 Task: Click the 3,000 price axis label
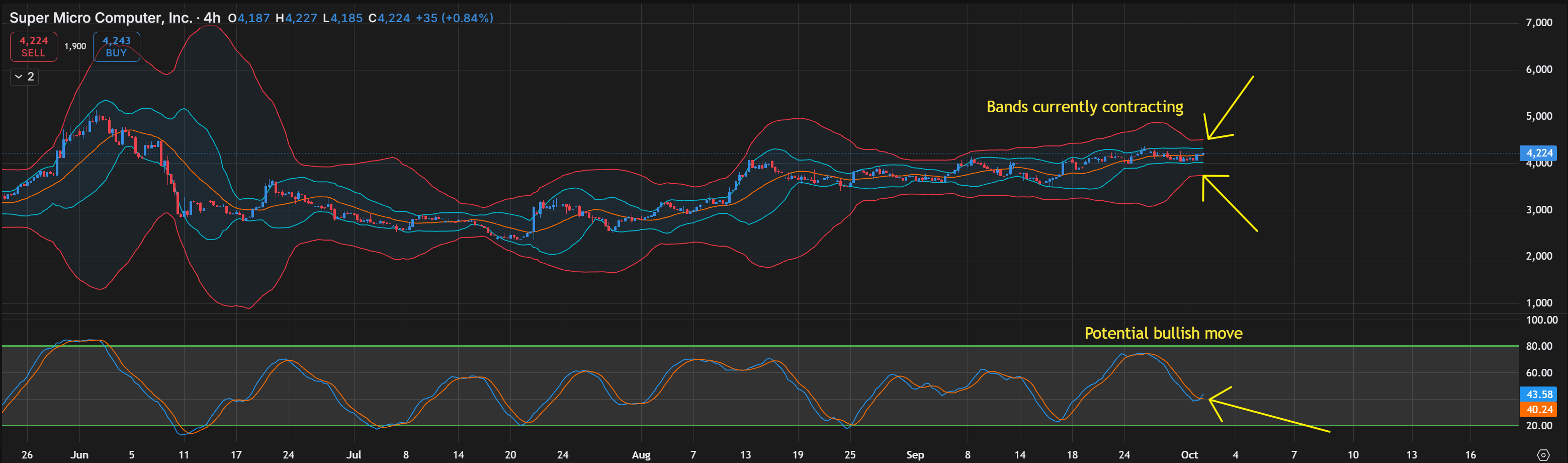[x=1539, y=209]
